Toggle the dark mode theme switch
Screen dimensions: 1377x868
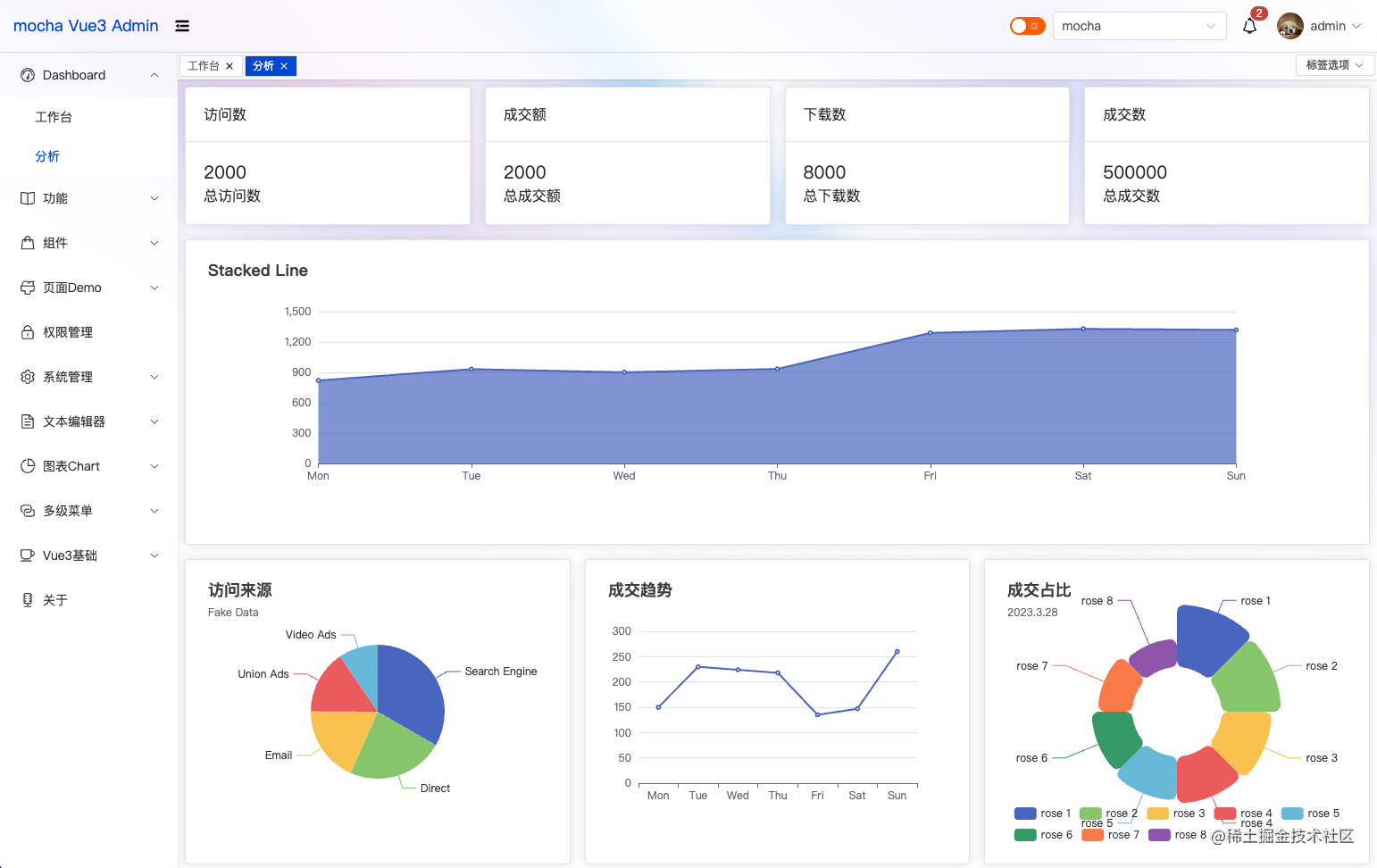(1027, 26)
